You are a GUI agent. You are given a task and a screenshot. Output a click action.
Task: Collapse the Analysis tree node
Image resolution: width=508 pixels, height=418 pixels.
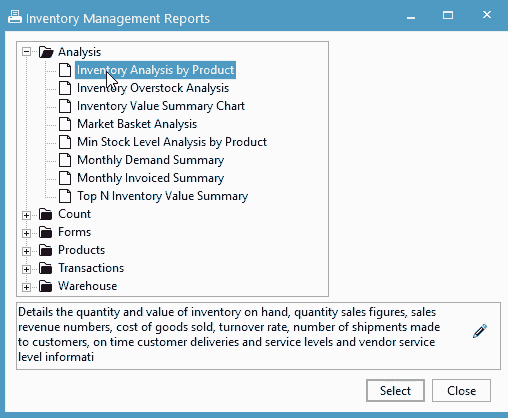coord(26,52)
